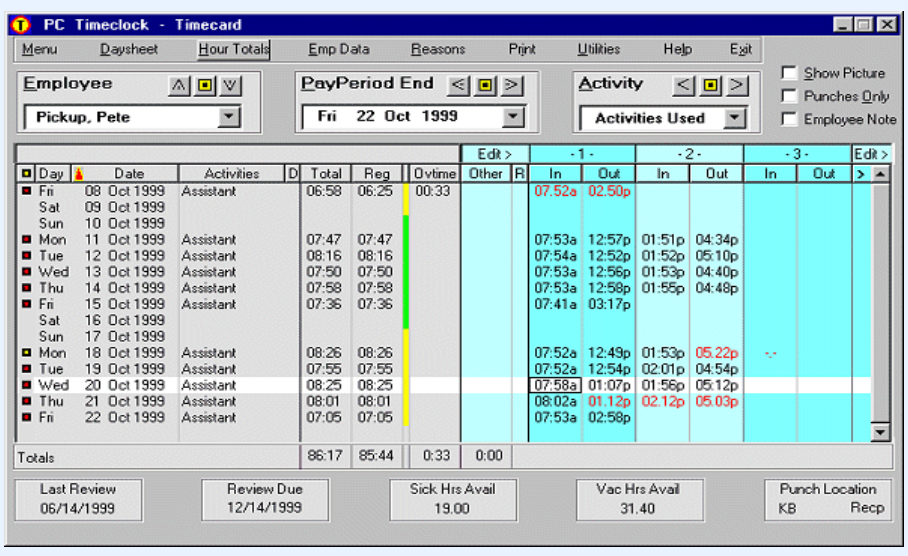Click red marker on Wed 20 Oct row
Screen dimensions: 908x556
[x=27, y=385]
